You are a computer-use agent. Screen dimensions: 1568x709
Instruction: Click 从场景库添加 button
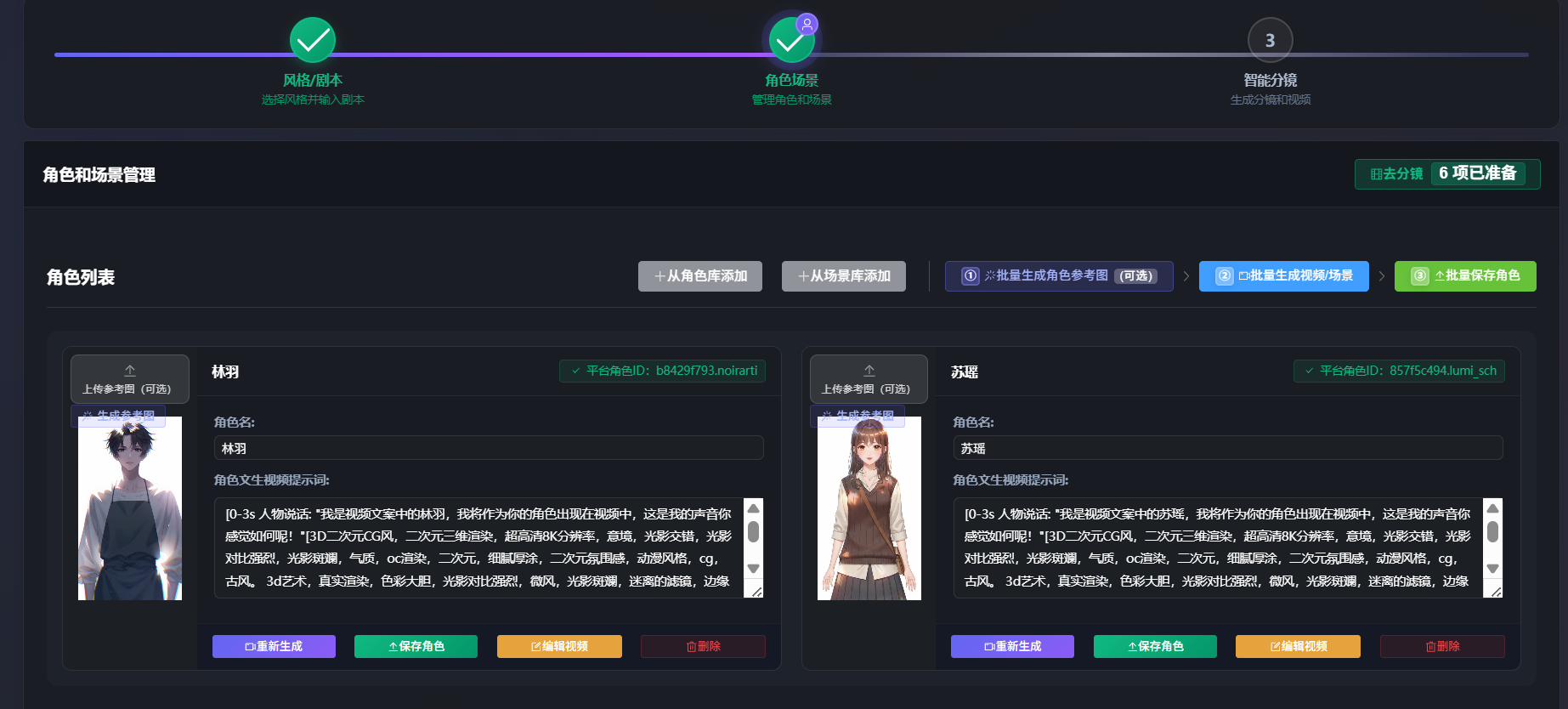coord(844,276)
